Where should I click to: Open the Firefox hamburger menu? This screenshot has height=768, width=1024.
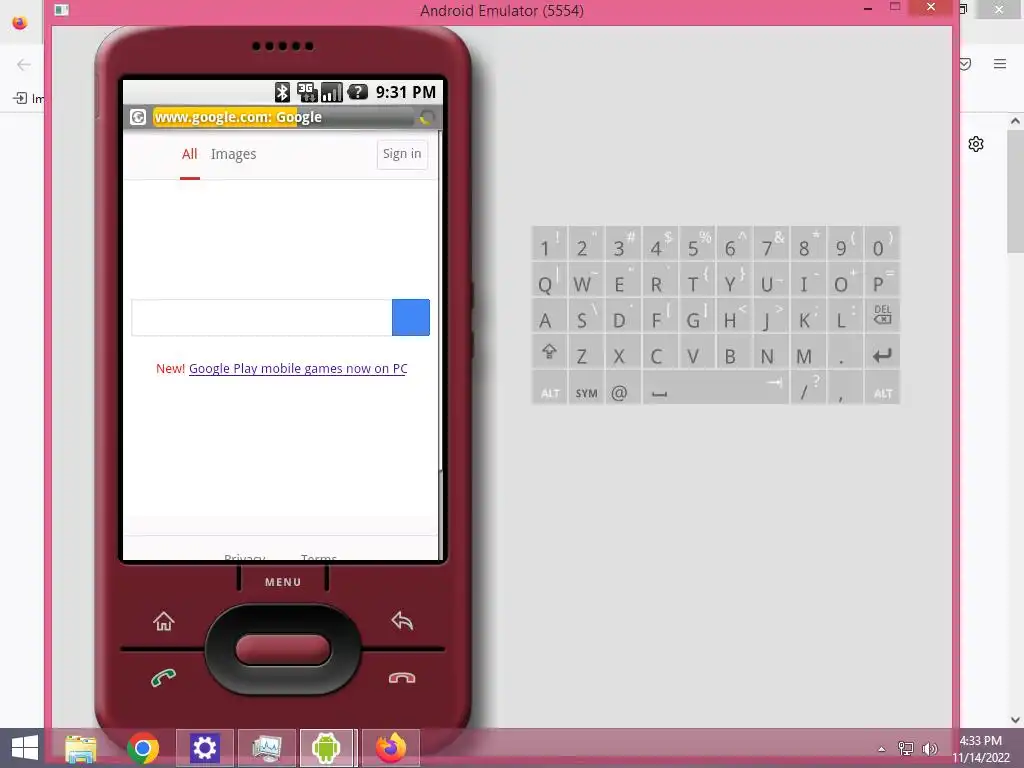point(1000,63)
